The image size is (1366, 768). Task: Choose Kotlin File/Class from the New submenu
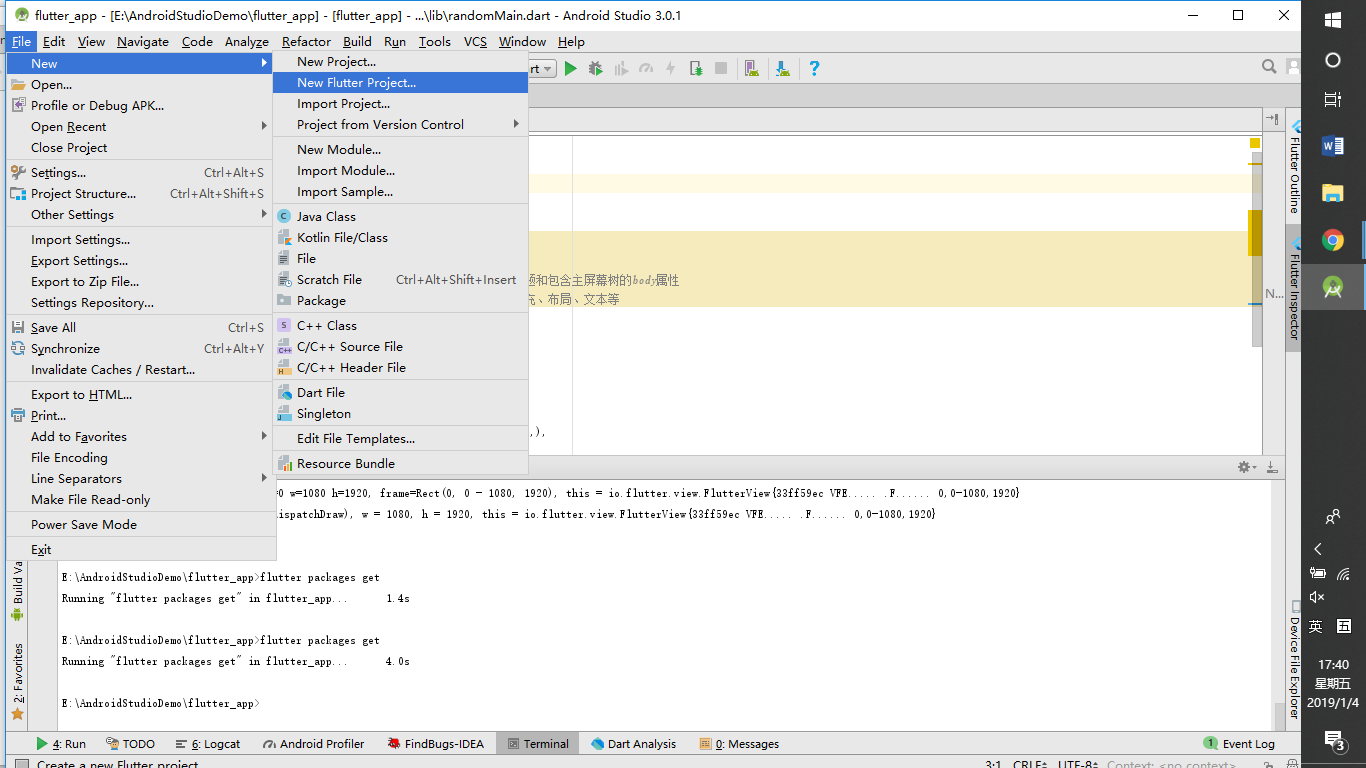click(400, 237)
